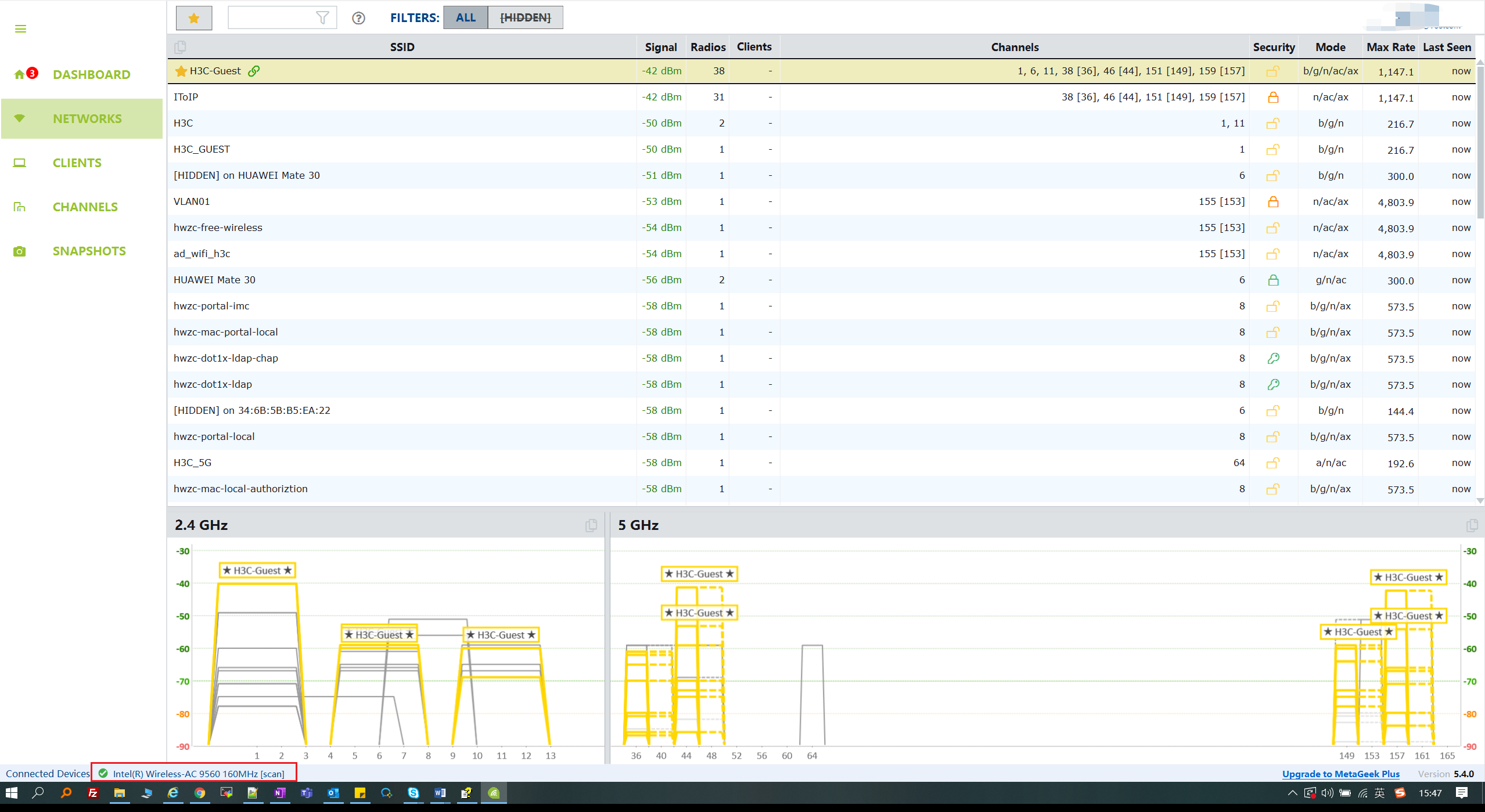The image size is (1485, 812).
Task: Sort table by Security column
Action: point(1274,47)
